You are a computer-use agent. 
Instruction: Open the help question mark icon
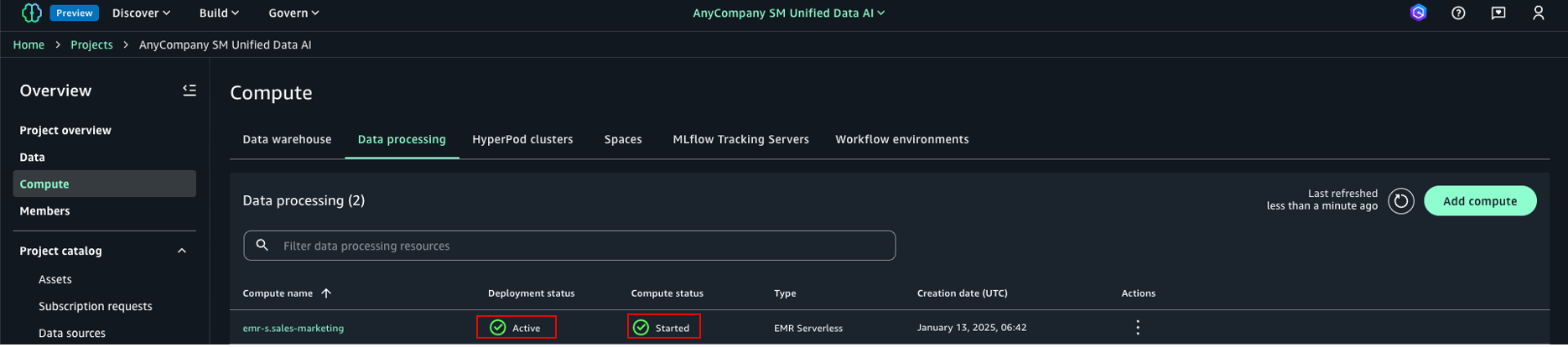1458,13
